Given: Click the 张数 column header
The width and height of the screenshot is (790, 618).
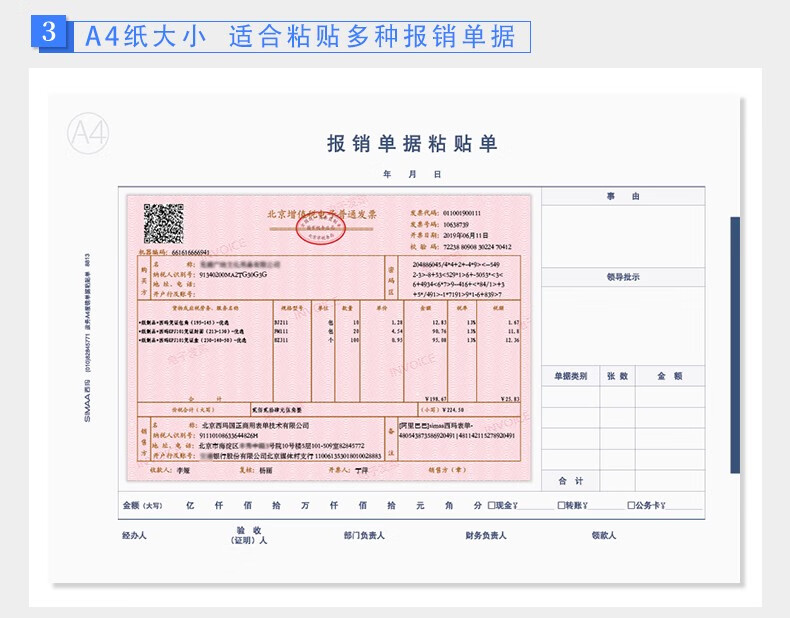Looking at the screenshot, I should tap(617, 376).
